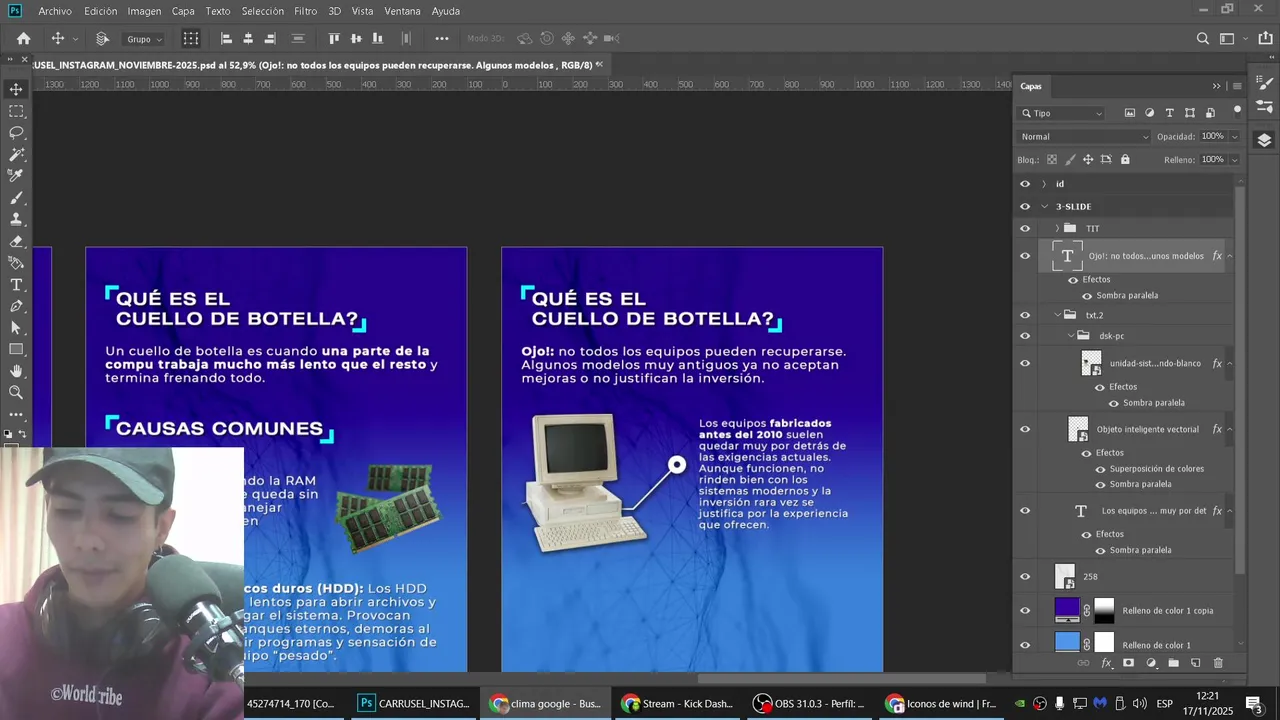Select the Clone Stamp tool
Screen dimensions: 1280x720
(16, 220)
